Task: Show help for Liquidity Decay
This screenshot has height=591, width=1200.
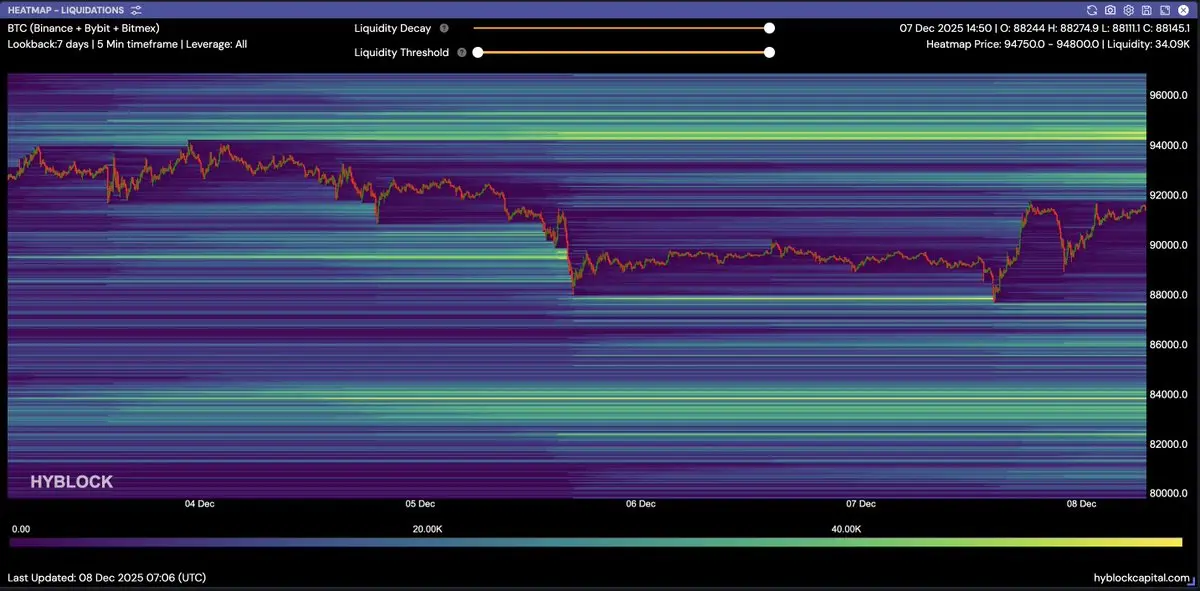Action: point(444,29)
